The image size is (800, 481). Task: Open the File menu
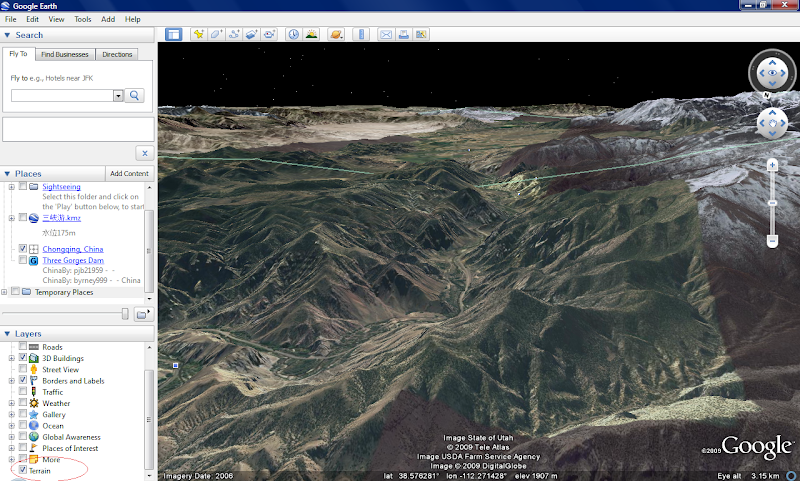point(10,19)
